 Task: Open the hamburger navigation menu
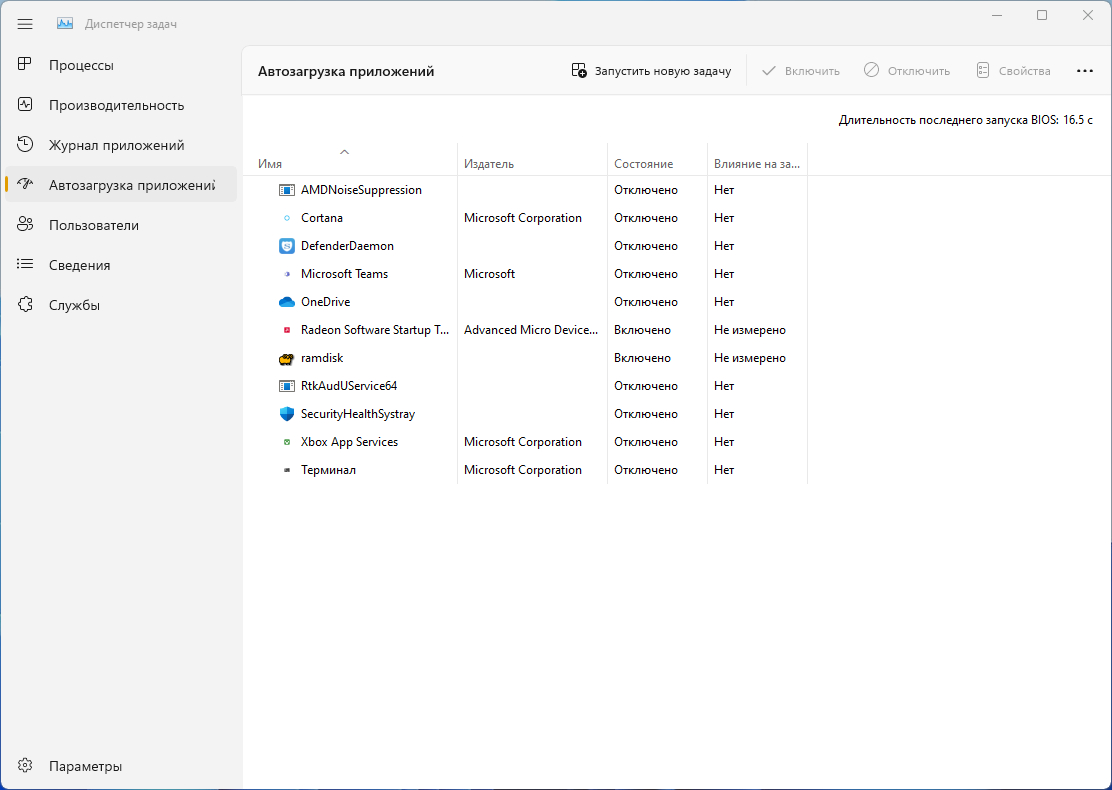(25, 24)
